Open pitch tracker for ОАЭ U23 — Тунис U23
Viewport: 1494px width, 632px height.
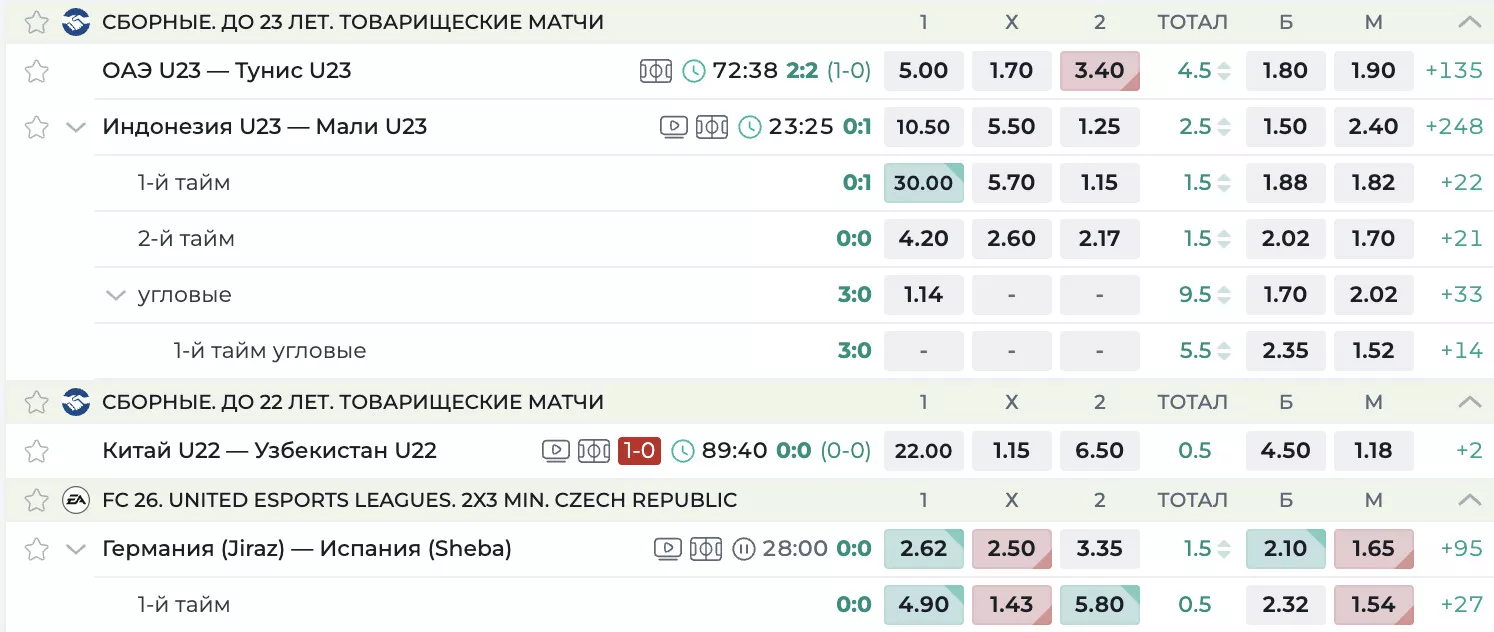tap(655, 71)
